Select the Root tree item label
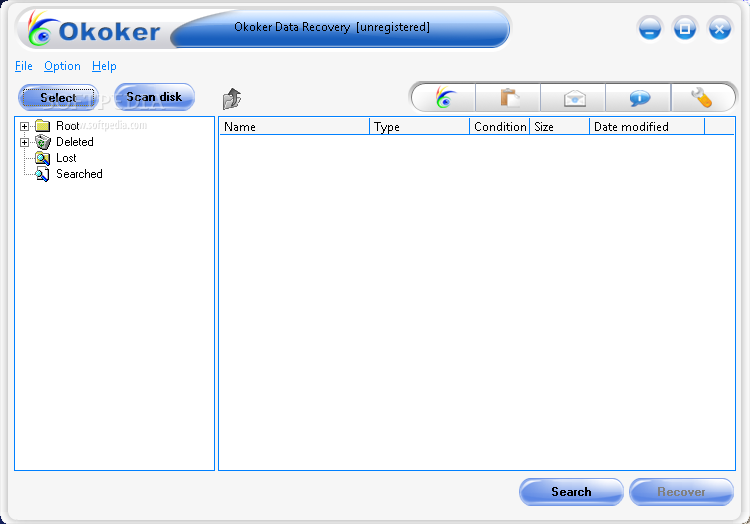This screenshot has width=750, height=524. click(67, 126)
